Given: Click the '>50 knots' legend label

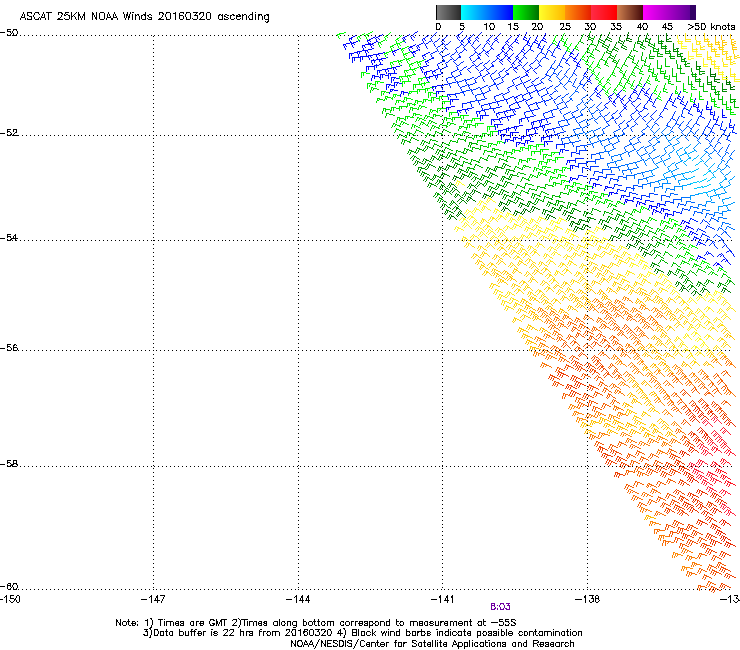Looking at the screenshot, I should [711, 27].
